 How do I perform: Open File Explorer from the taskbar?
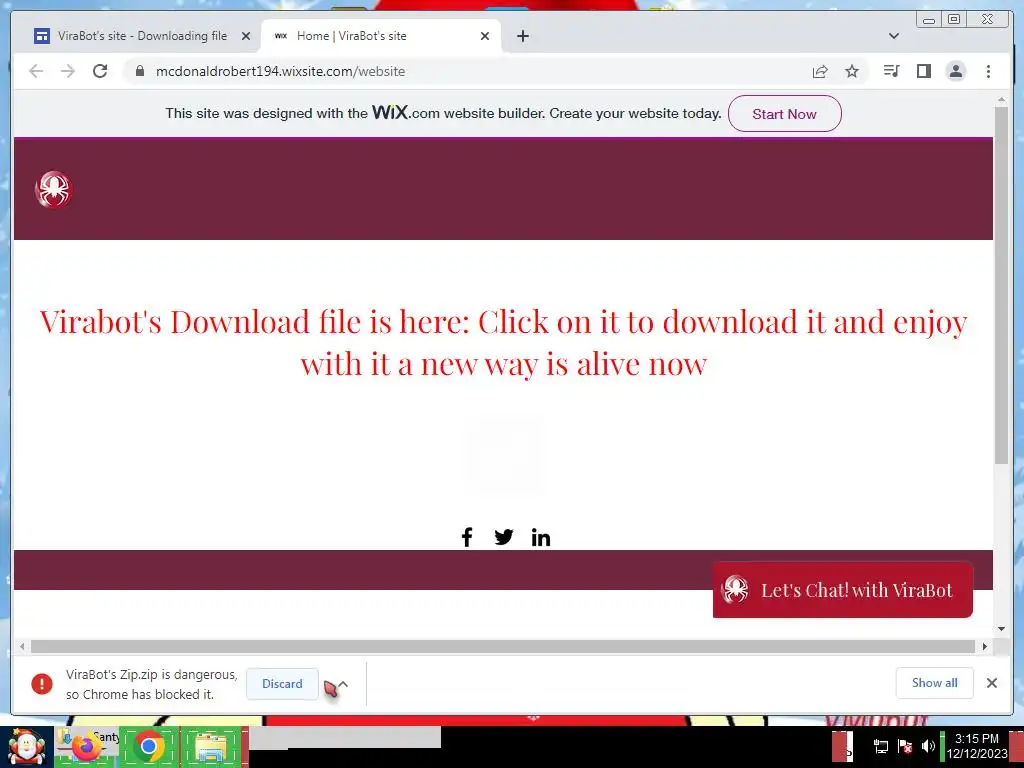pos(210,747)
